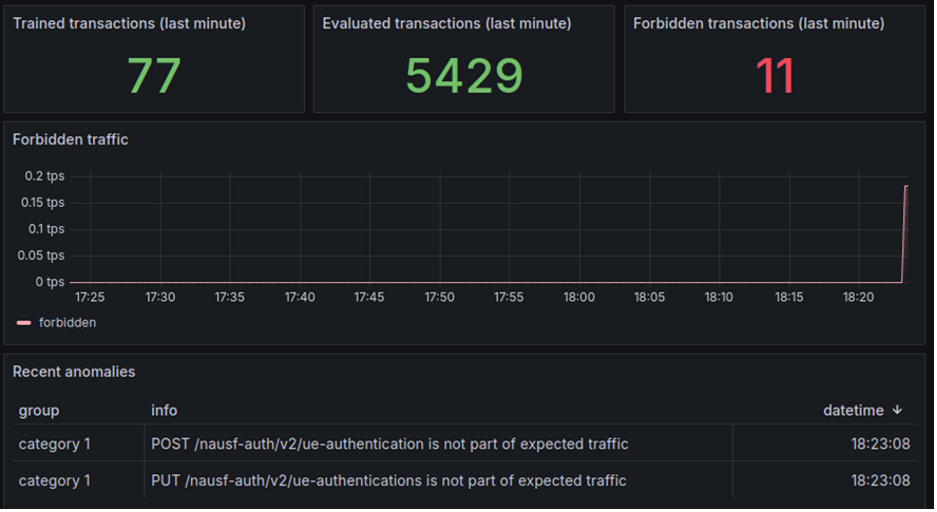The width and height of the screenshot is (937, 512).
Task: Click the forbidden legend color swatch
Action: tap(23, 323)
